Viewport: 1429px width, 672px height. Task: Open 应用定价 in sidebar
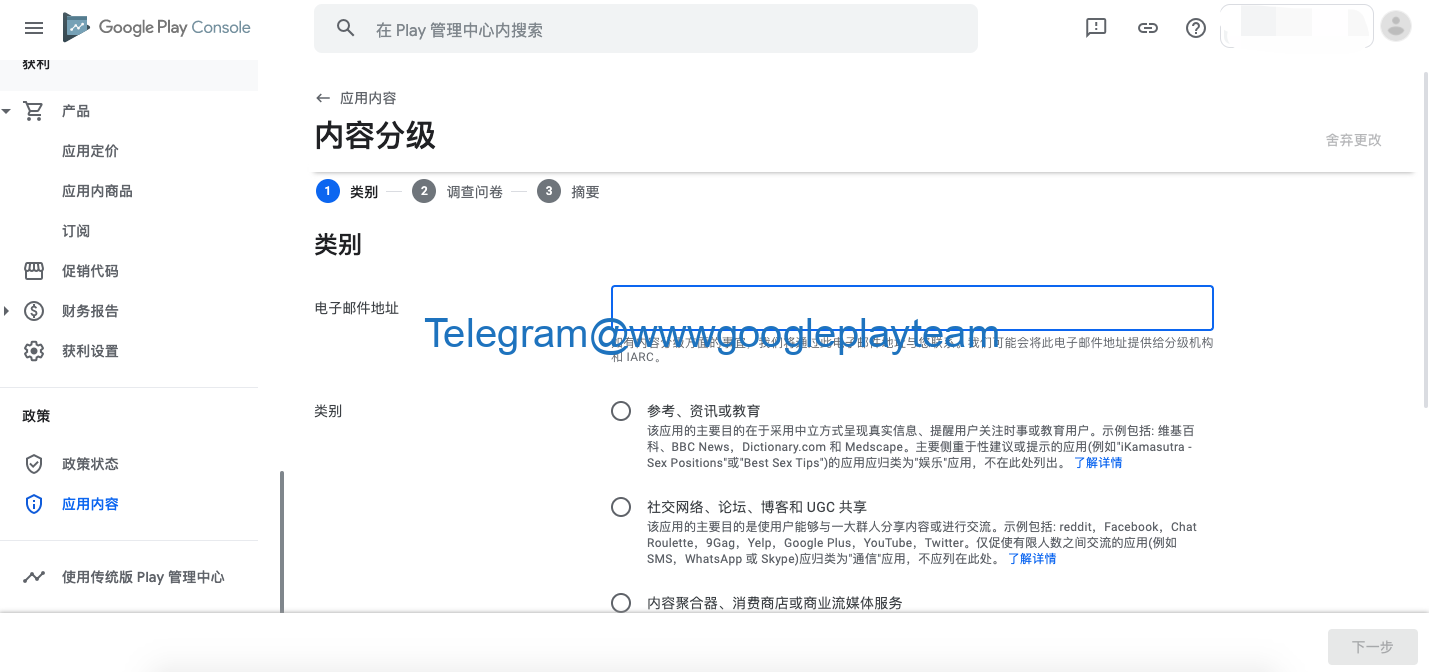coord(90,151)
